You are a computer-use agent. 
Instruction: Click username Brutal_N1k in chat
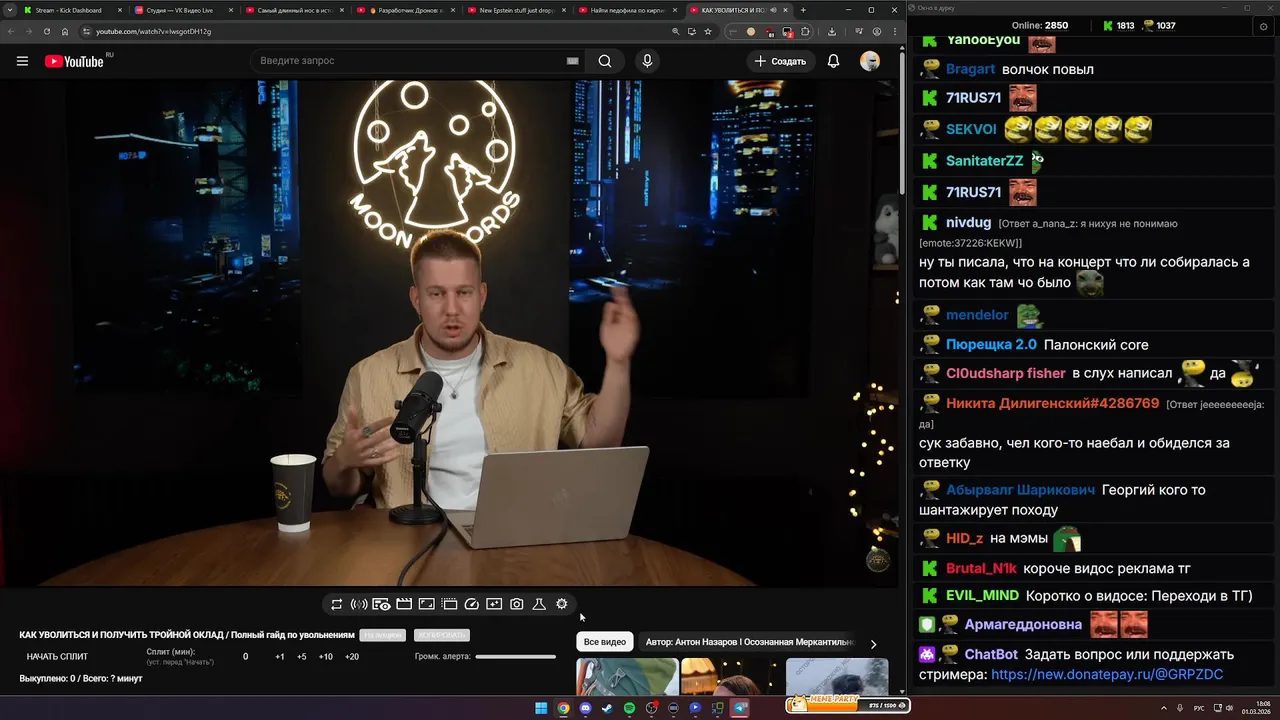[981, 569]
